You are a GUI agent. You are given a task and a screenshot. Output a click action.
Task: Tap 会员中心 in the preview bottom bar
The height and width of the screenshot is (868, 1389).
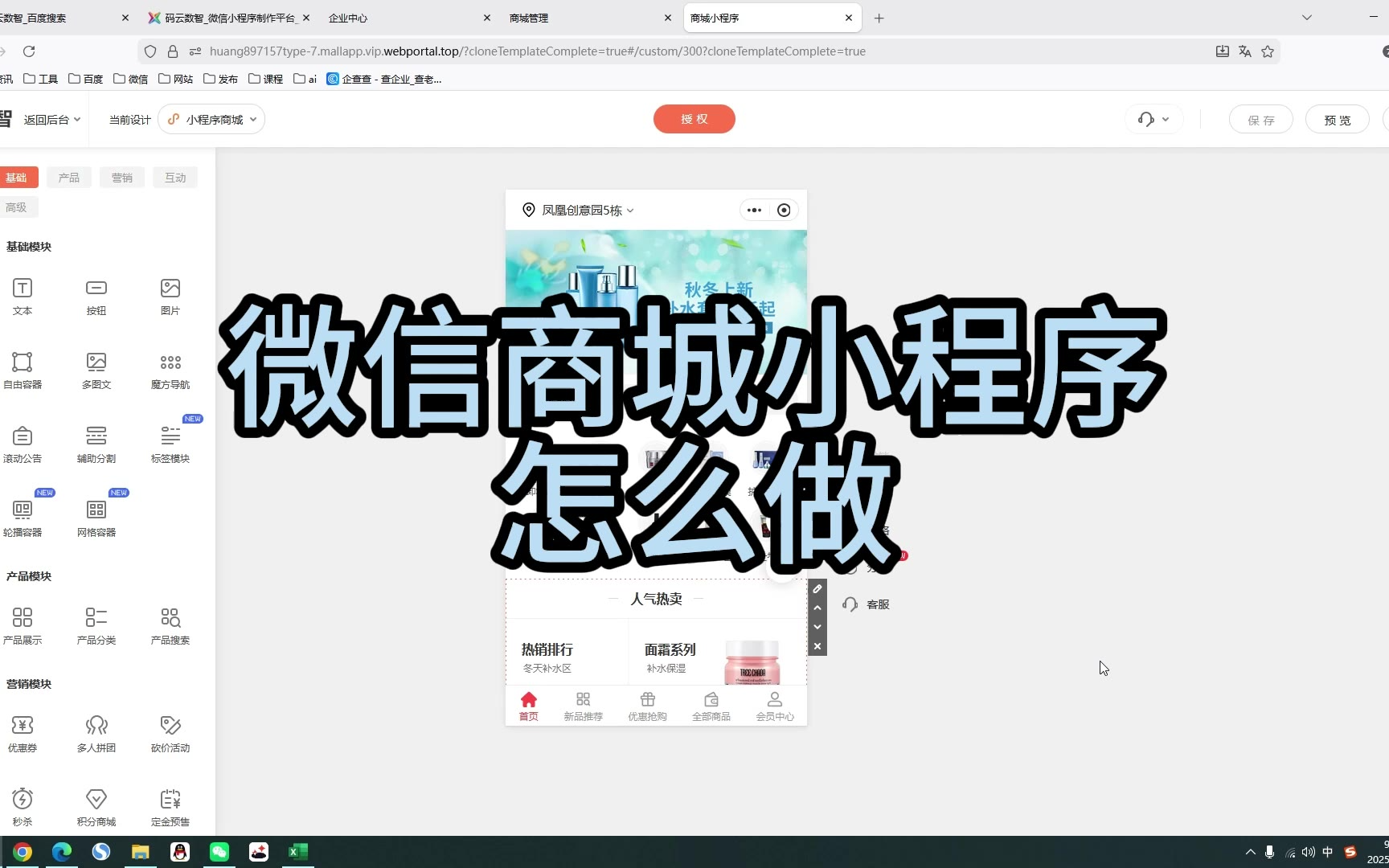pyautogui.click(x=775, y=706)
